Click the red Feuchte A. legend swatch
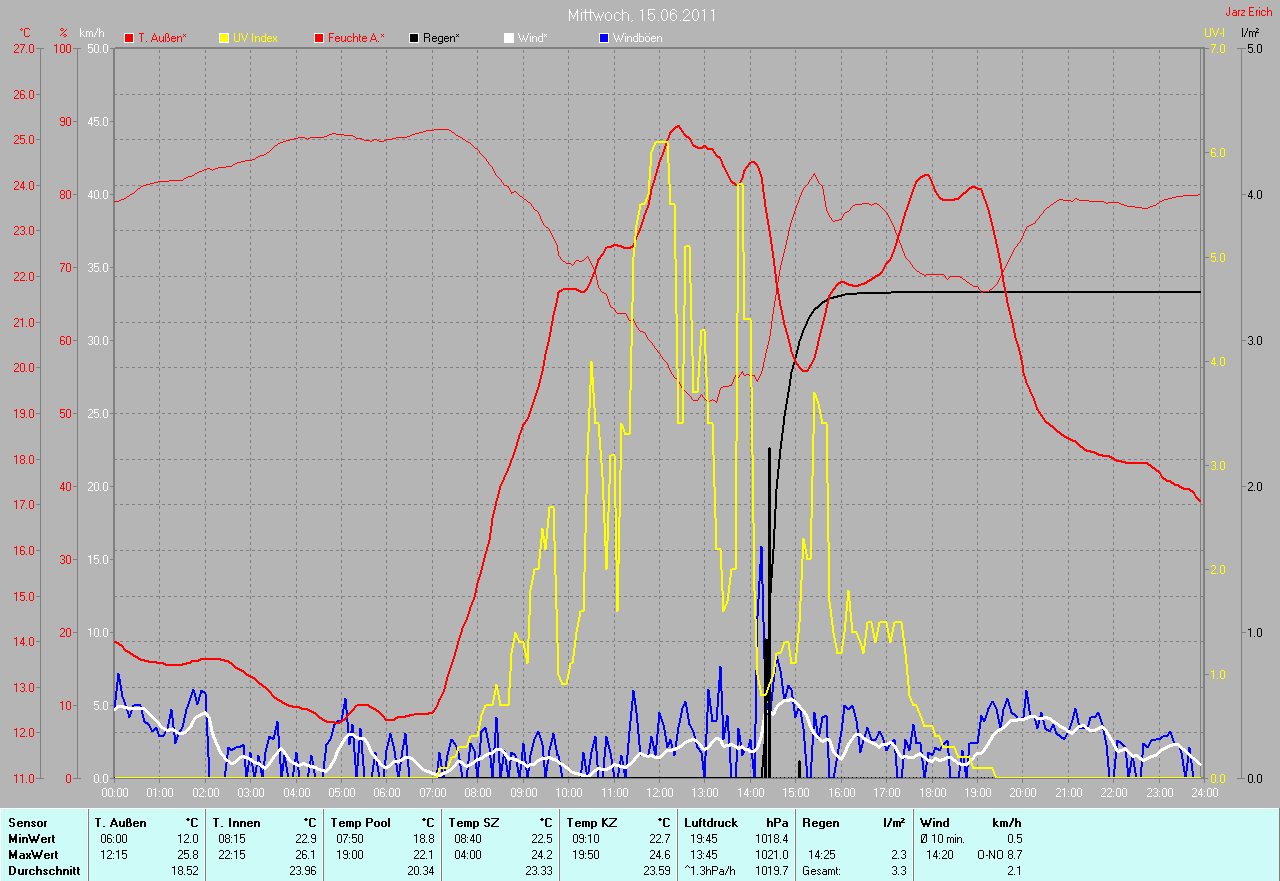Screen dimensions: 1280x881 click(x=319, y=38)
